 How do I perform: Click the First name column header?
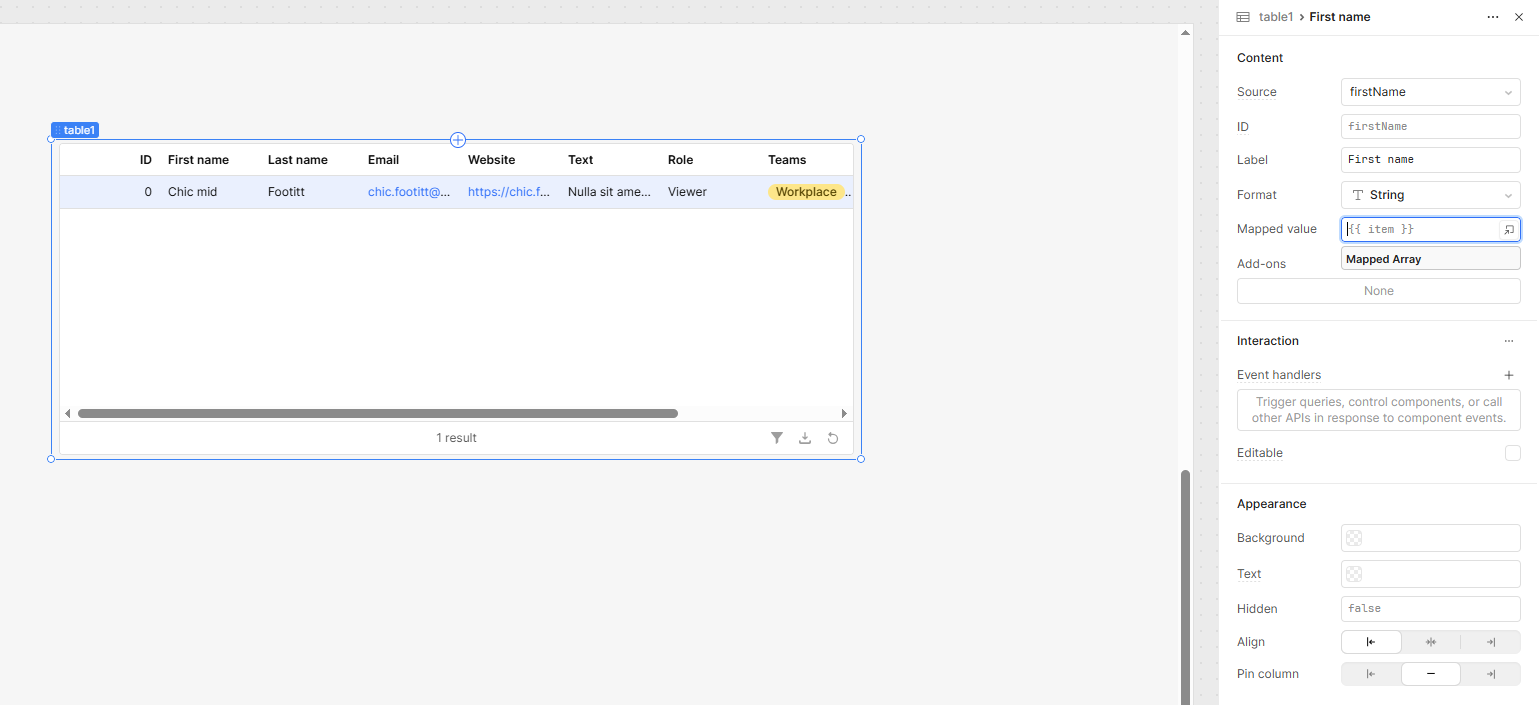pos(198,160)
